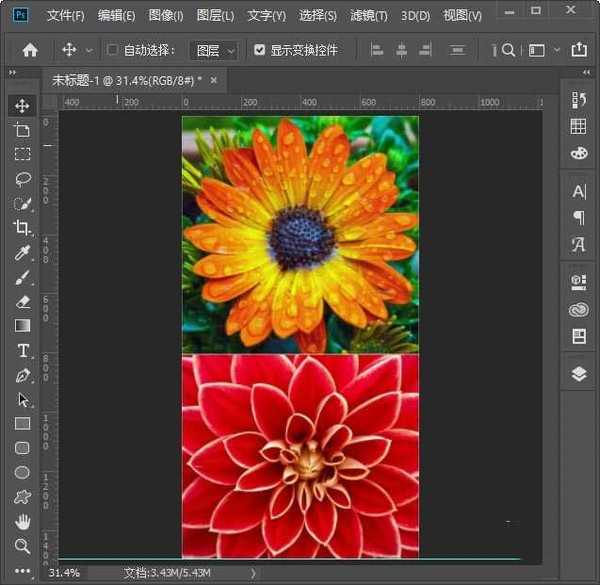Click the Home button in options bar

point(30,50)
